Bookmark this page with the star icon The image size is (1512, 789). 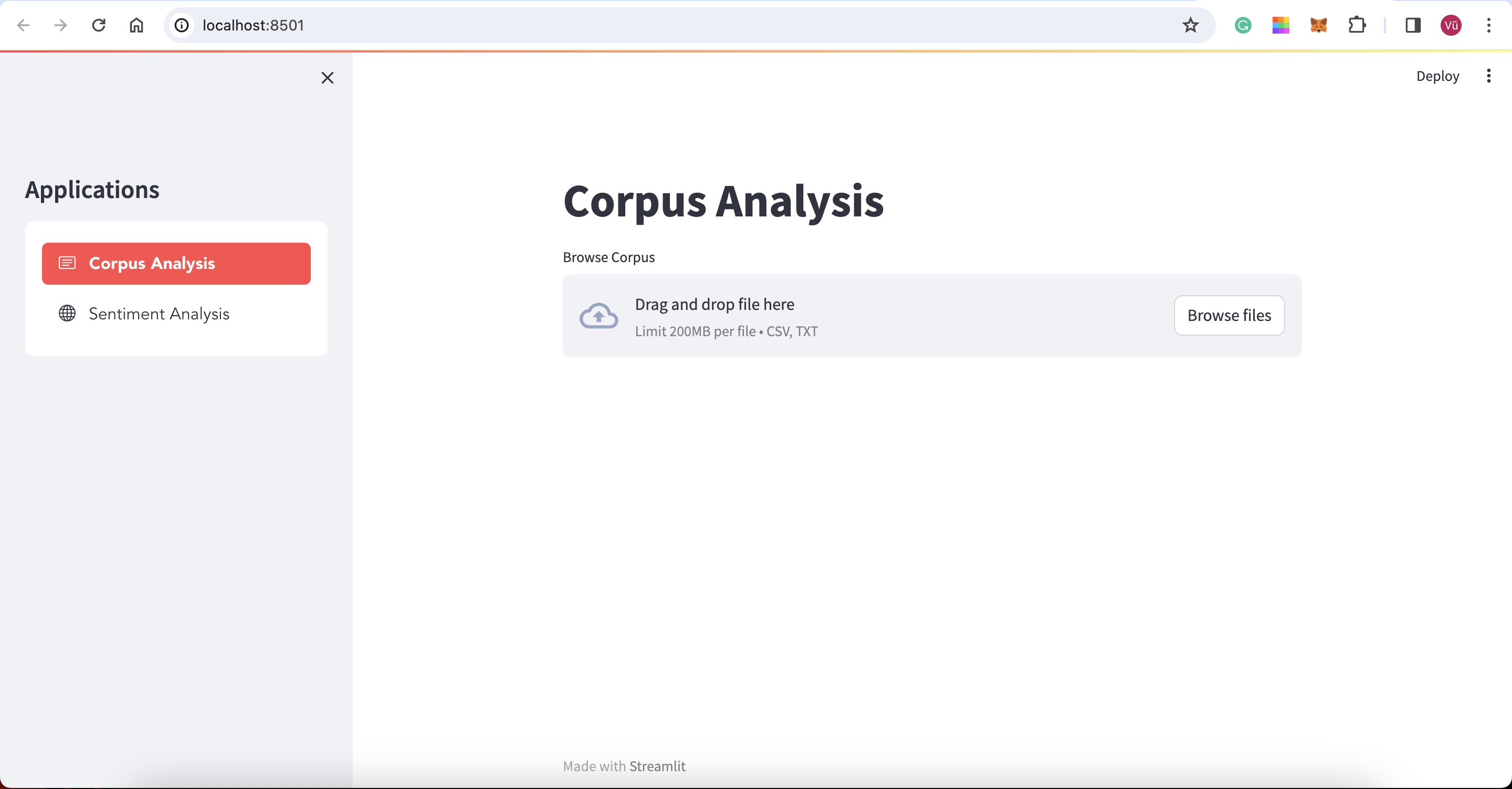click(x=1190, y=25)
